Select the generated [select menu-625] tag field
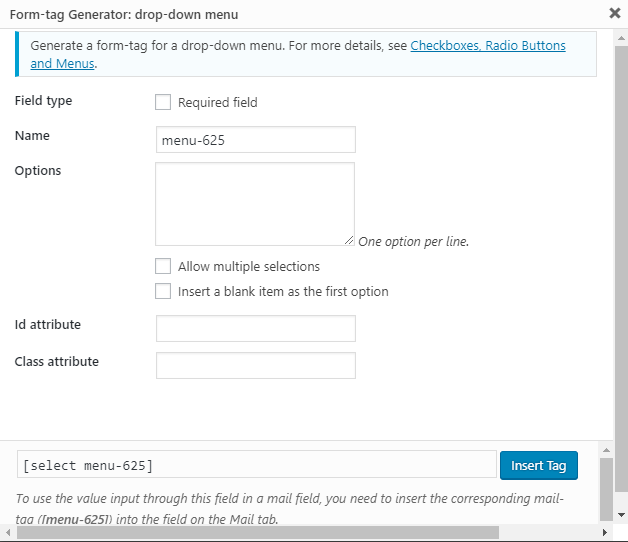This screenshot has width=628, height=542. 256,465
